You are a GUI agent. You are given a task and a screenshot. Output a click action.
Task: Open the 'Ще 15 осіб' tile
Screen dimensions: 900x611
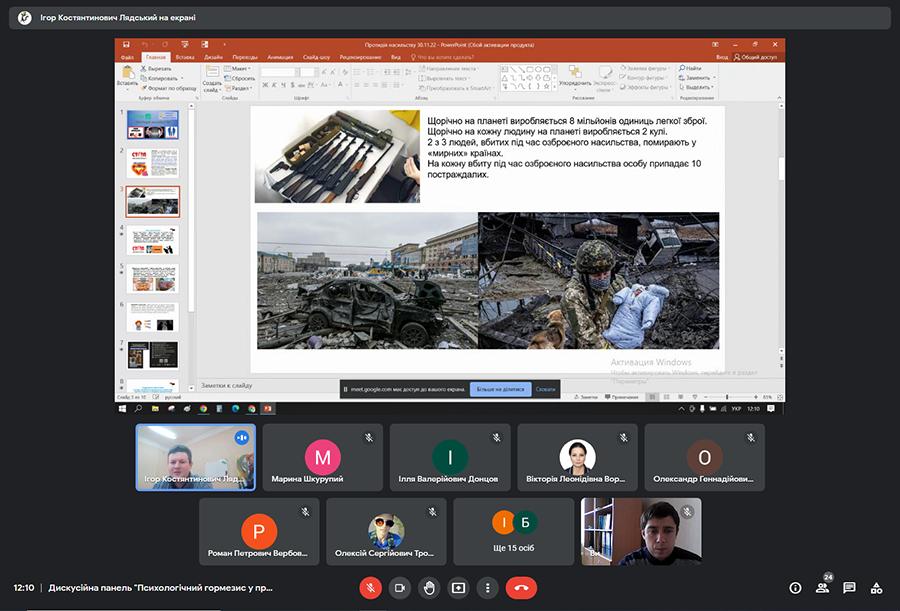[x=513, y=532]
